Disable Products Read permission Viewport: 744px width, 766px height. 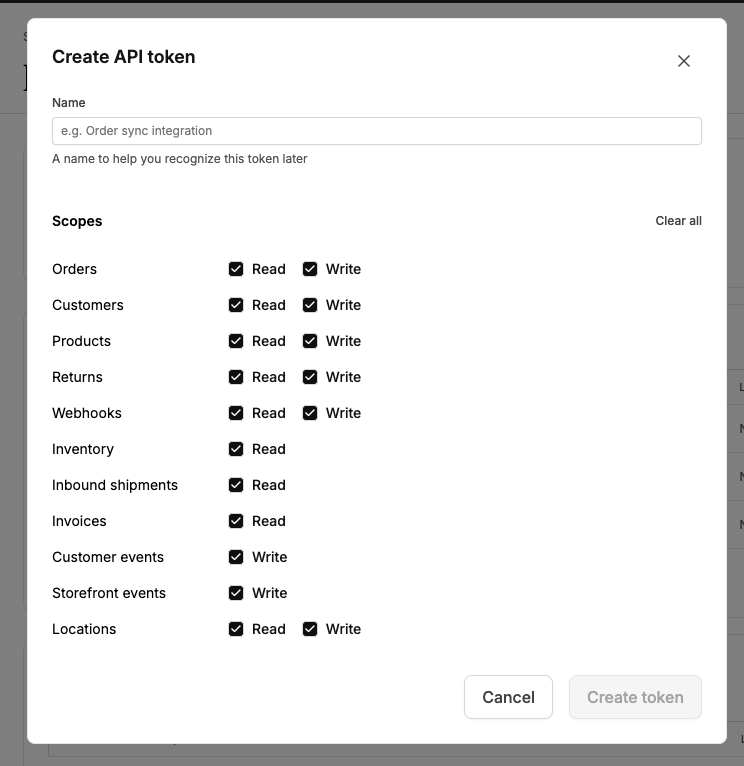click(236, 341)
